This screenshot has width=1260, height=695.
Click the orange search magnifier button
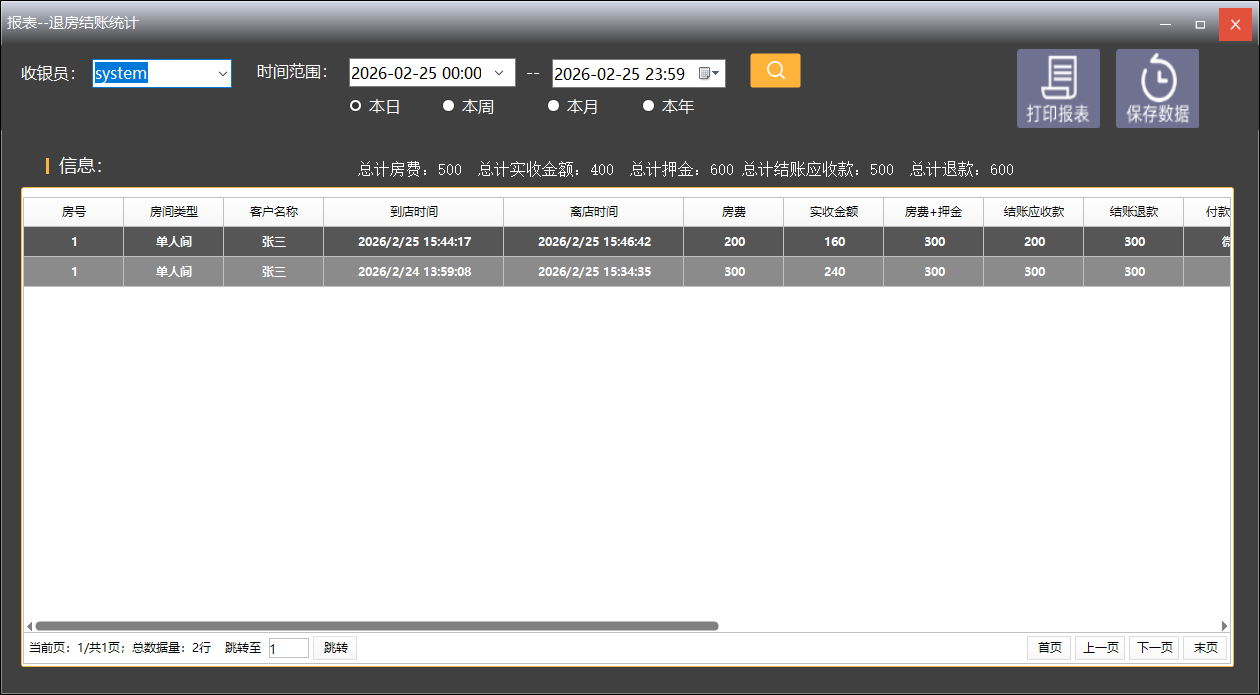775,71
